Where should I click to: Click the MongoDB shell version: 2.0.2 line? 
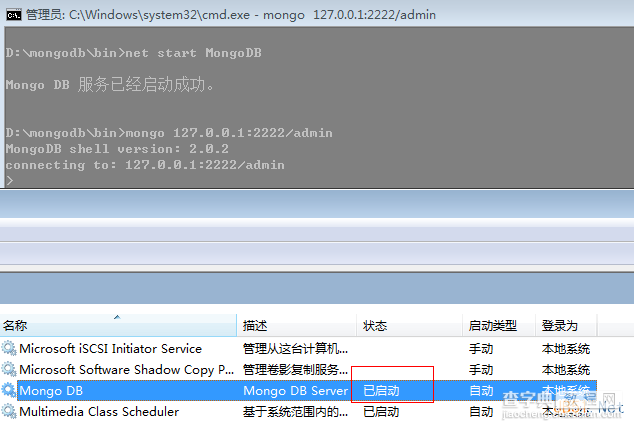coord(117,149)
